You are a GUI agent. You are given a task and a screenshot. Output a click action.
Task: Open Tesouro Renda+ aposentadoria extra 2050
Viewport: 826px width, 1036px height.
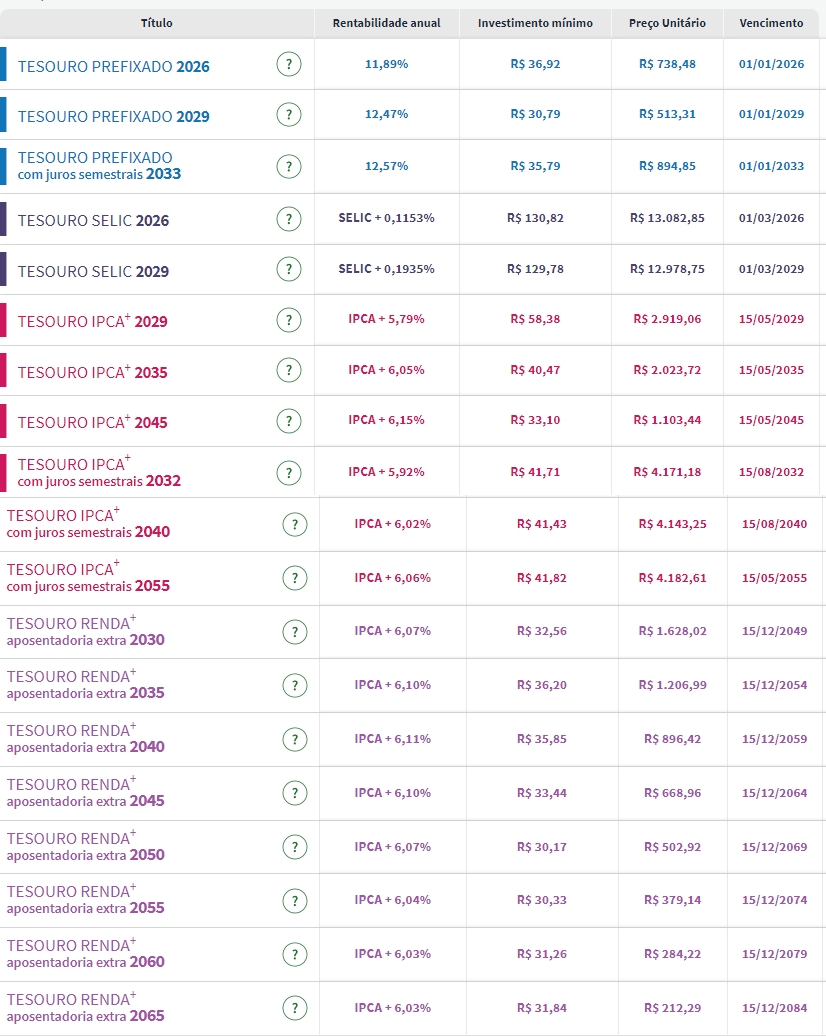click(x=85, y=847)
